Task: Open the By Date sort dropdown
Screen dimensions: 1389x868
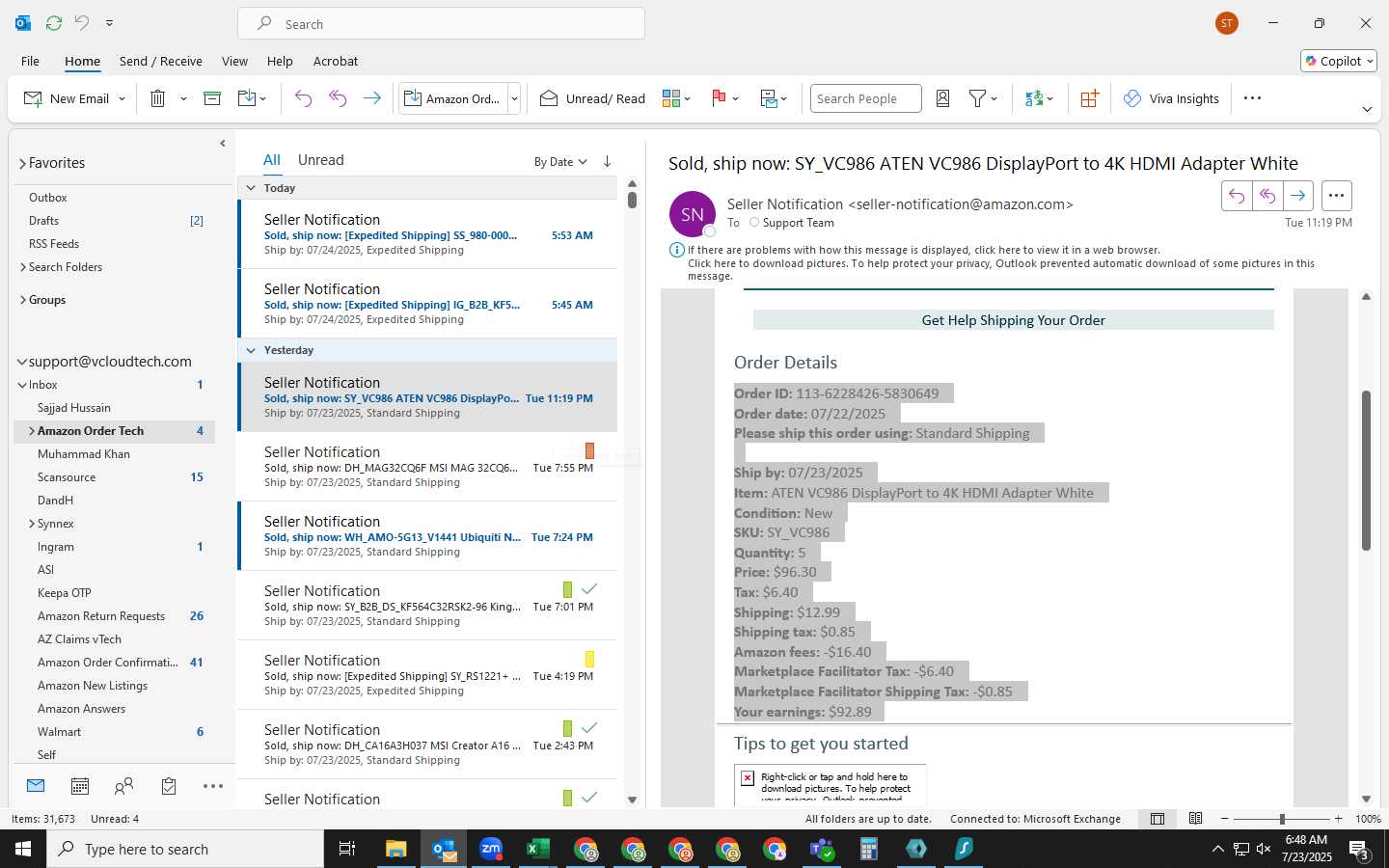Action: tap(560, 162)
